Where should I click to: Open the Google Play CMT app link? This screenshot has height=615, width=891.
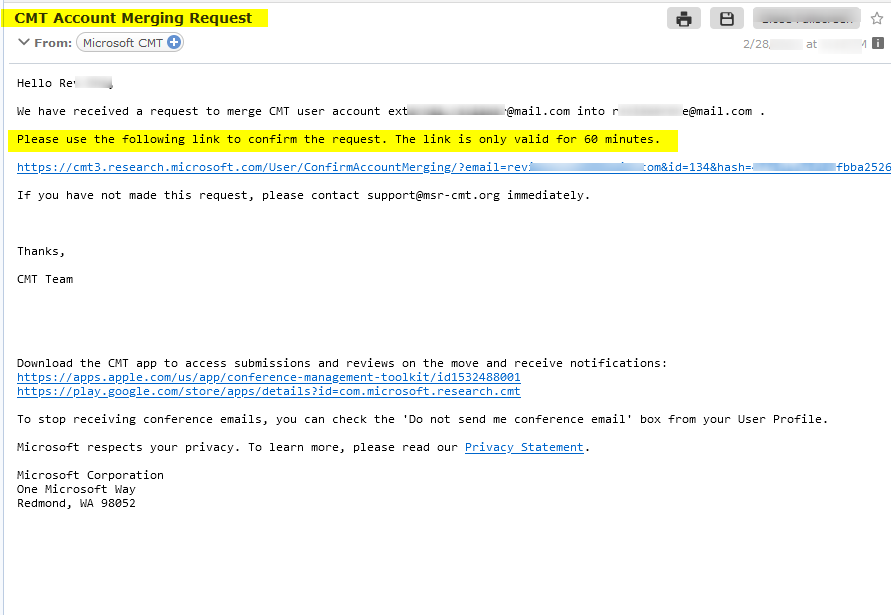click(x=268, y=391)
